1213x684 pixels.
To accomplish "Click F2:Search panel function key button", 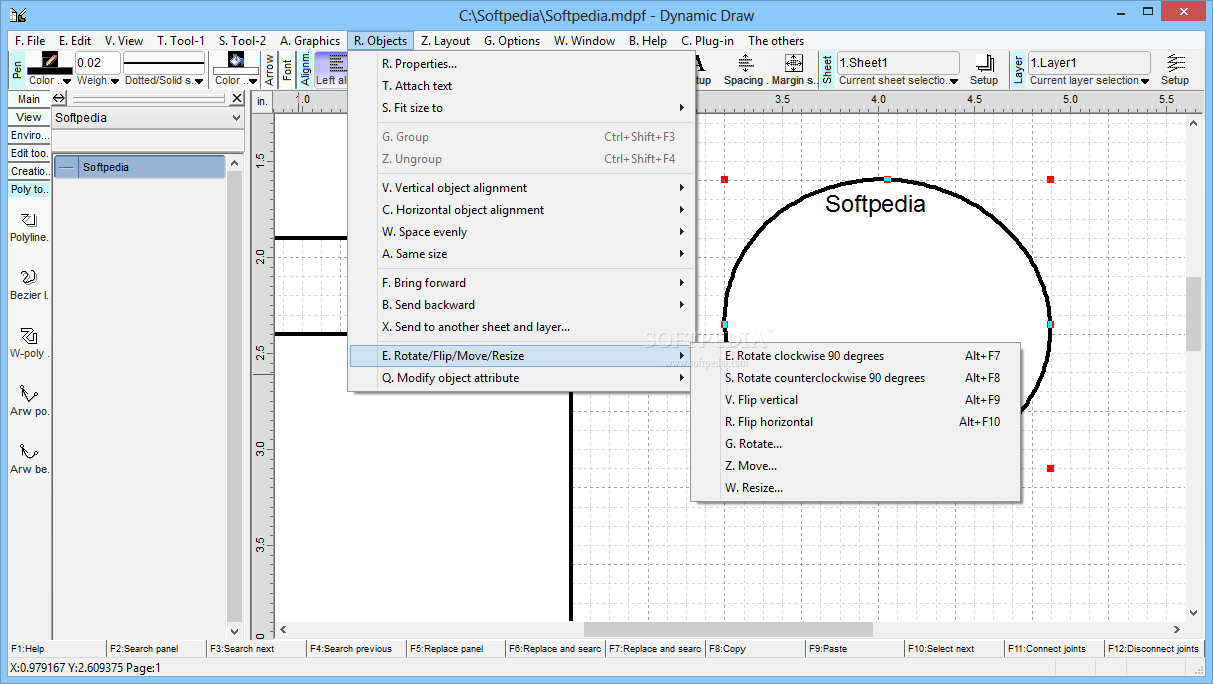I will 155,649.
